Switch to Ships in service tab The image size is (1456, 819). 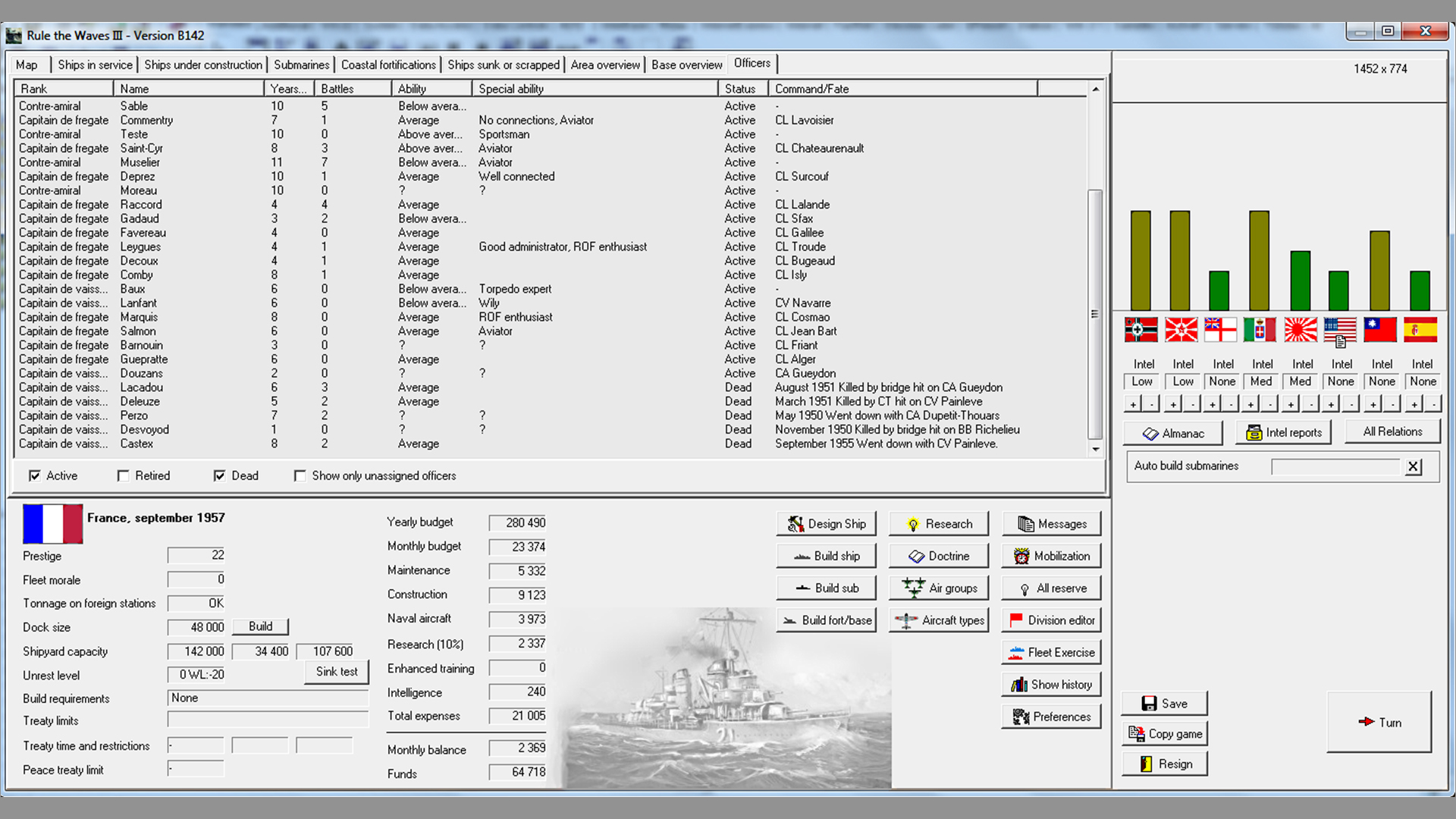95,64
